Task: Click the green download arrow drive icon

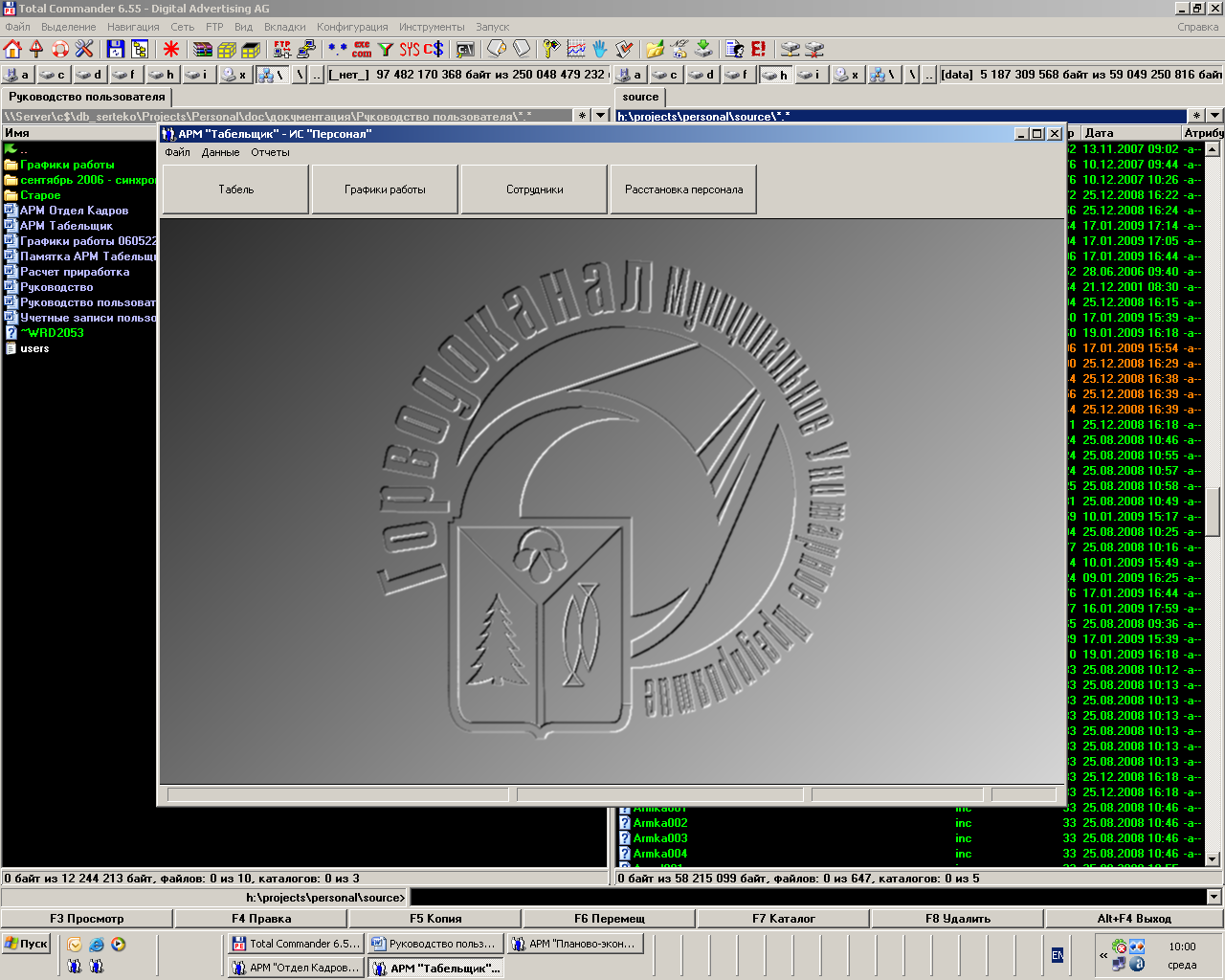Action: pyautogui.click(x=703, y=49)
